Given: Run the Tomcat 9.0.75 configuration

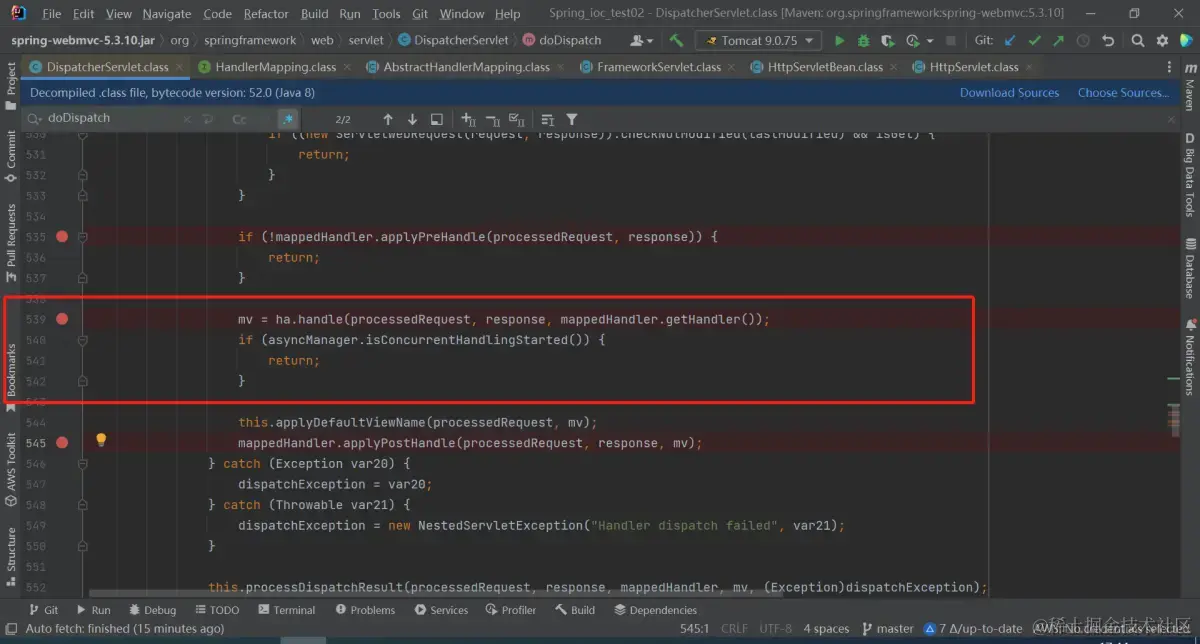Looking at the screenshot, I should (839, 41).
